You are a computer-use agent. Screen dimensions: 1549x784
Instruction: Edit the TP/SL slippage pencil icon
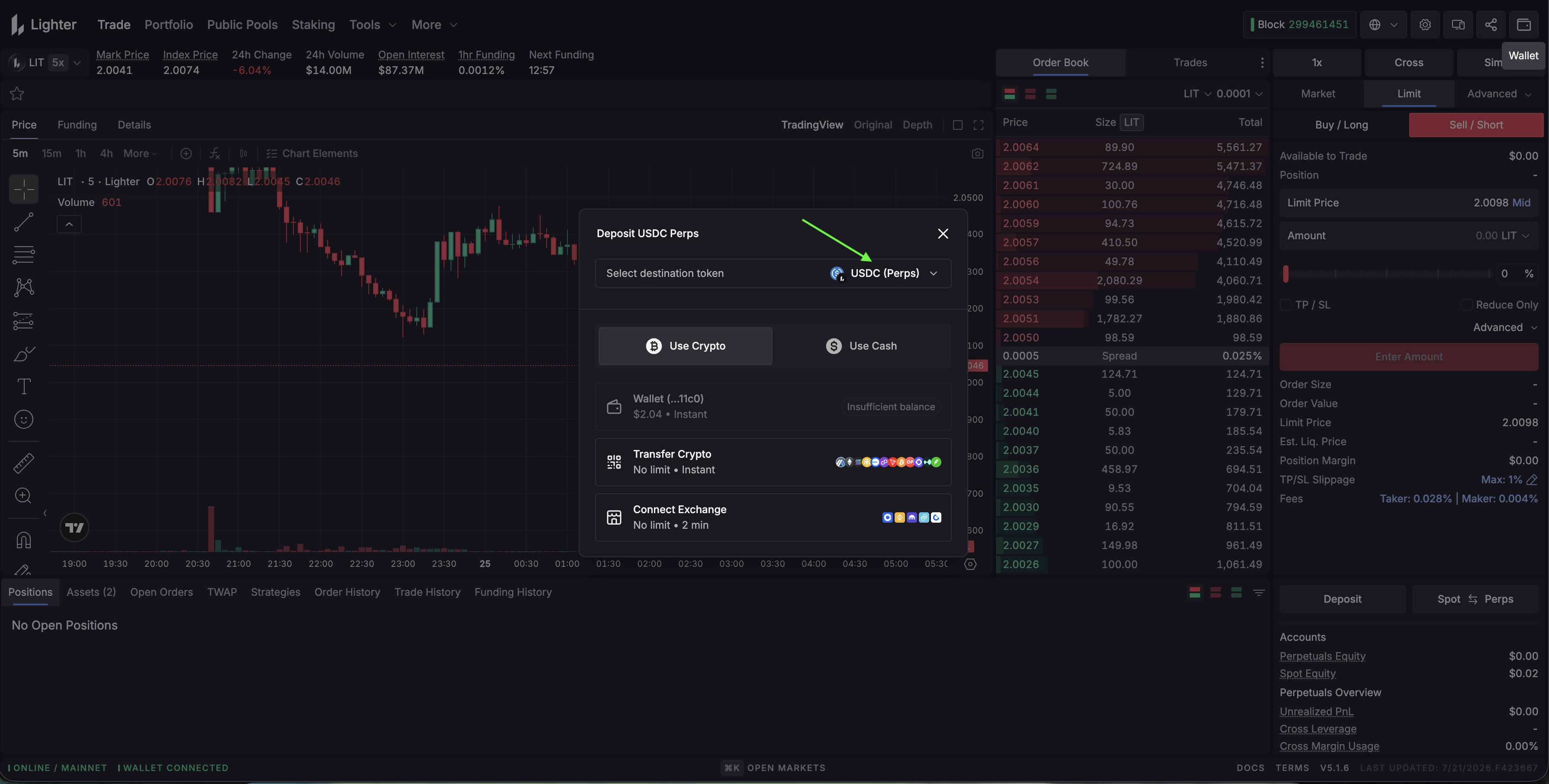point(1532,480)
